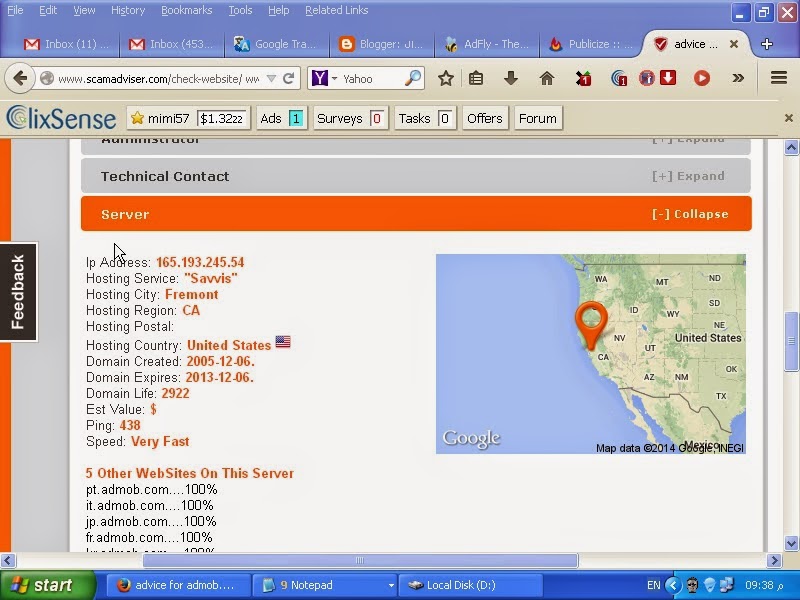
Task: Switch to the Google Translate tab
Action: coord(276,44)
